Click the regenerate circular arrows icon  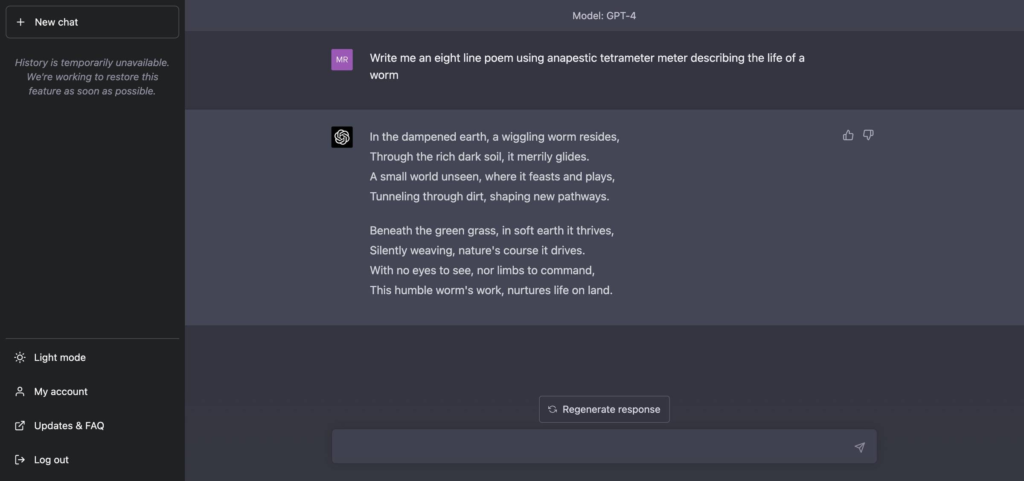pos(552,409)
